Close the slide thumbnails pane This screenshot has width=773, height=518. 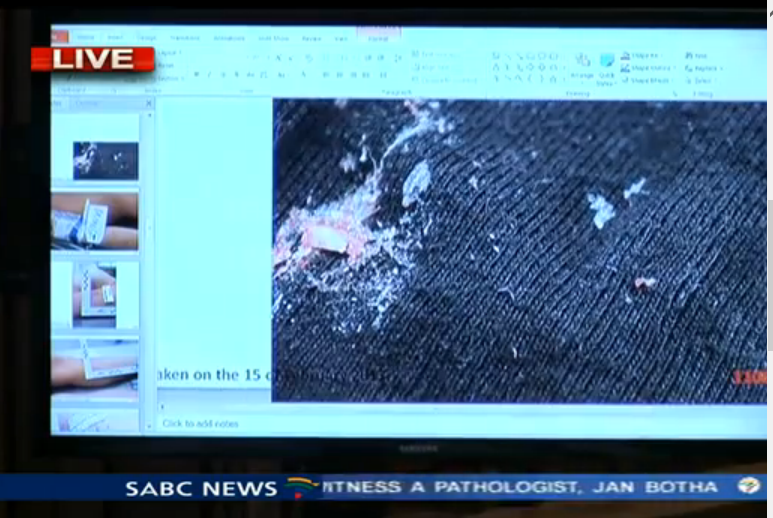[149, 103]
